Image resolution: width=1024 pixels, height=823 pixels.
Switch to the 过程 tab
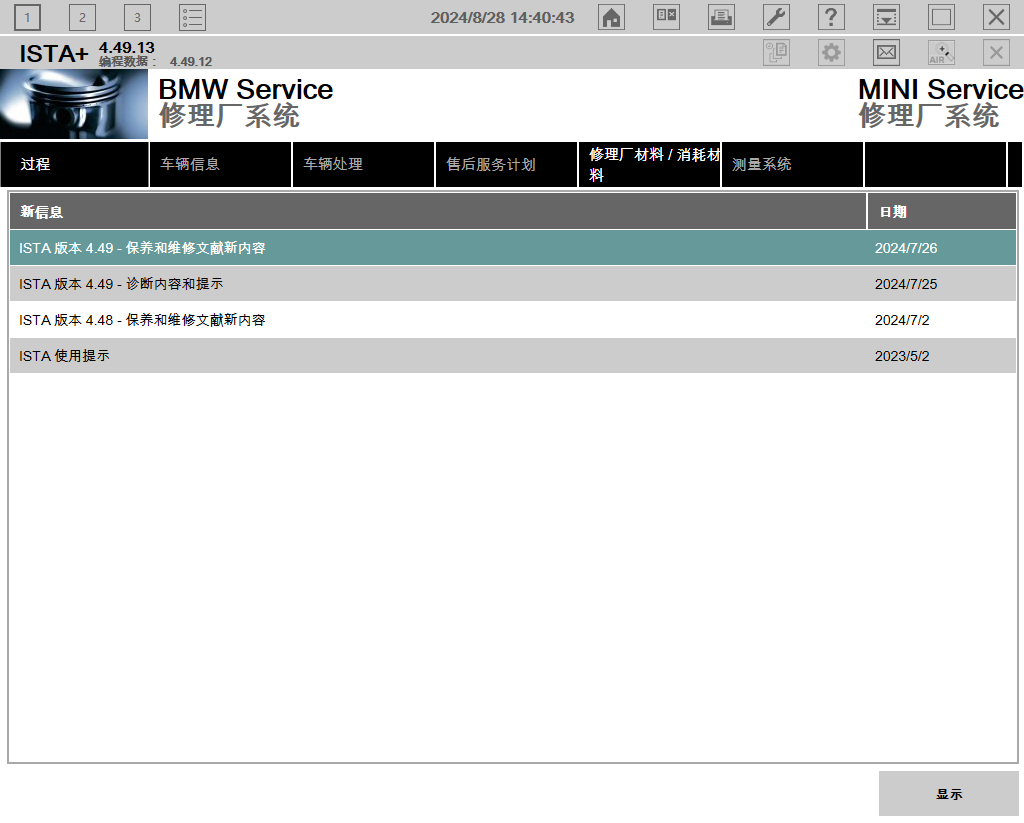[74, 165]
